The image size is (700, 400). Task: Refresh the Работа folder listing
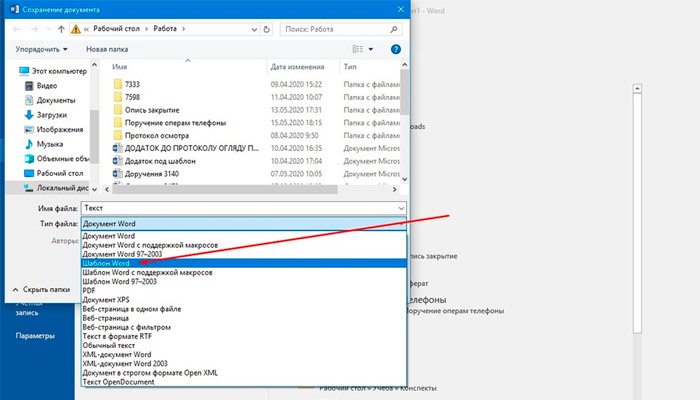pyautogui.click(x=267, y=29)
